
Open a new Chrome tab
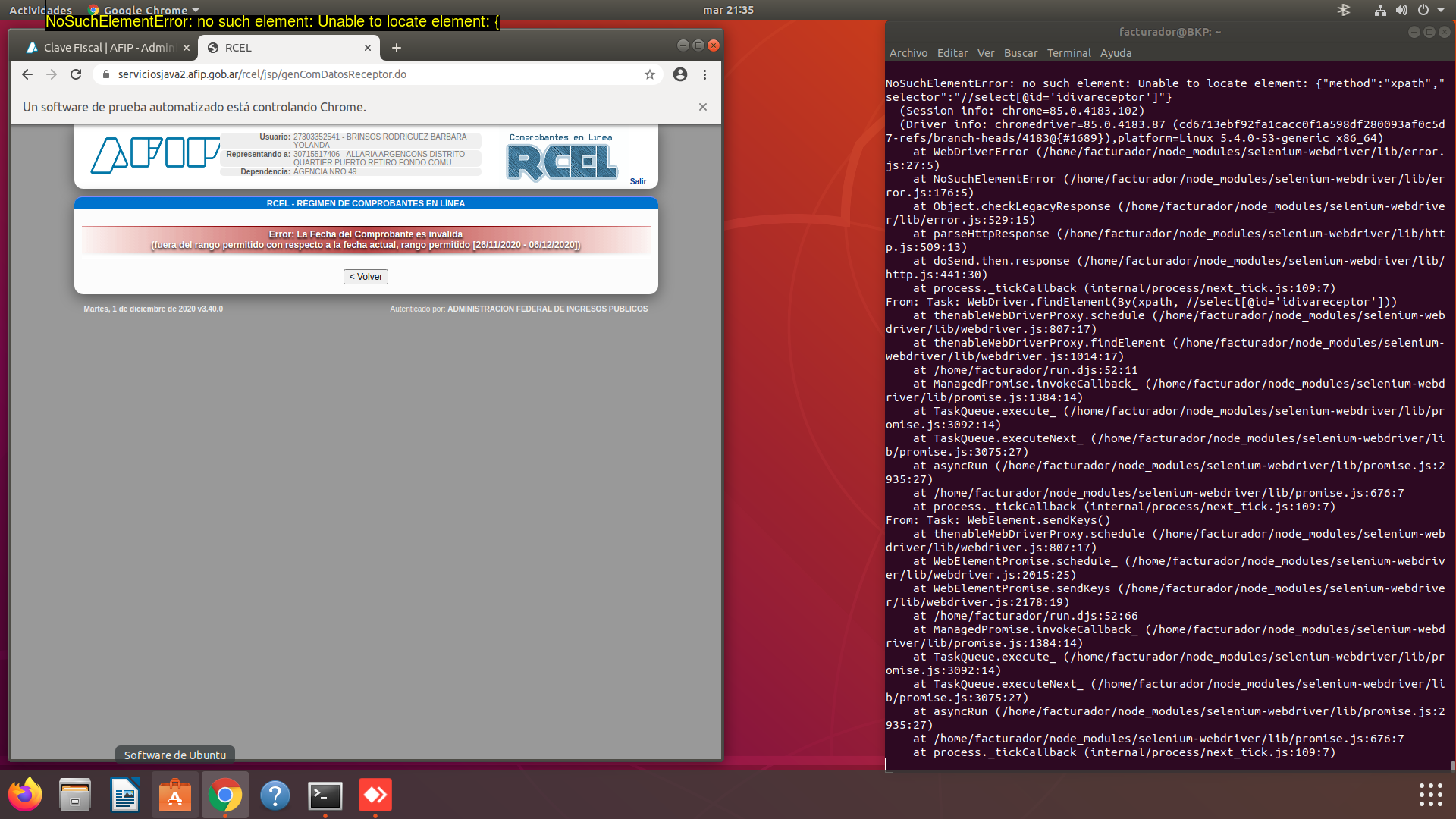396,48
